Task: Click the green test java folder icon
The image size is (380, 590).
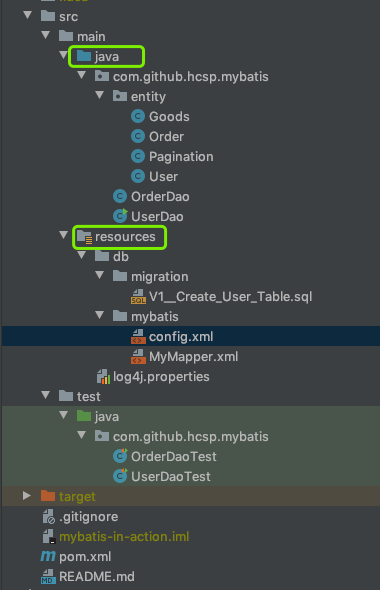Action: pos(84,416)
